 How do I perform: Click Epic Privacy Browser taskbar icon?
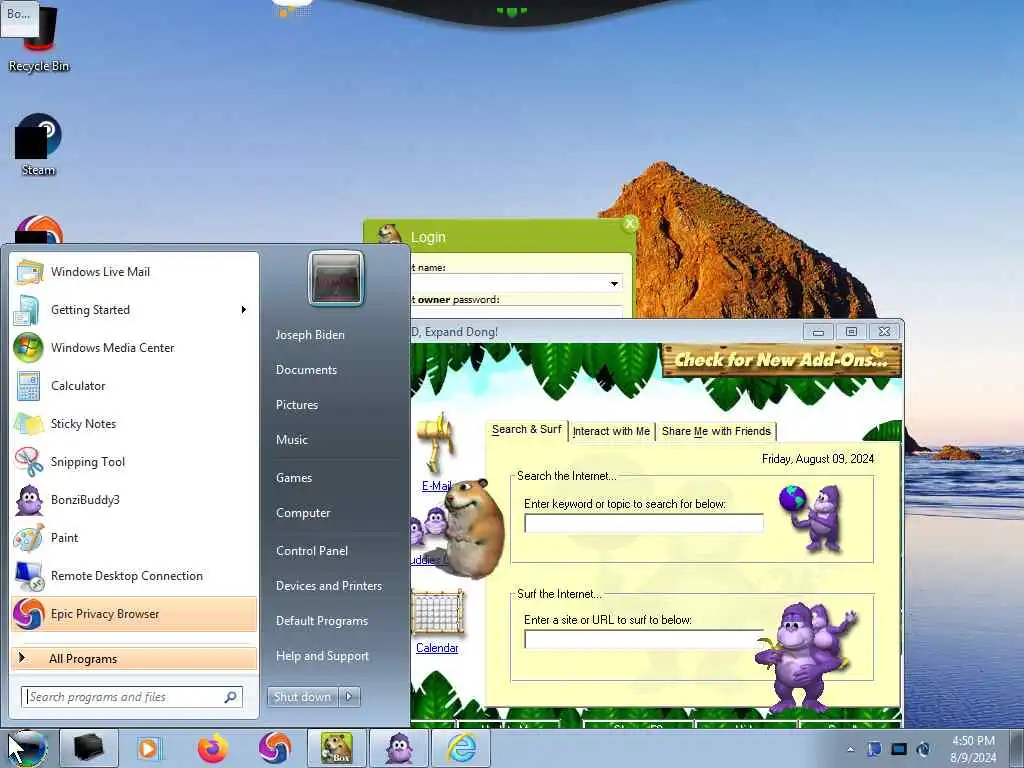click(x=274, y=748)
